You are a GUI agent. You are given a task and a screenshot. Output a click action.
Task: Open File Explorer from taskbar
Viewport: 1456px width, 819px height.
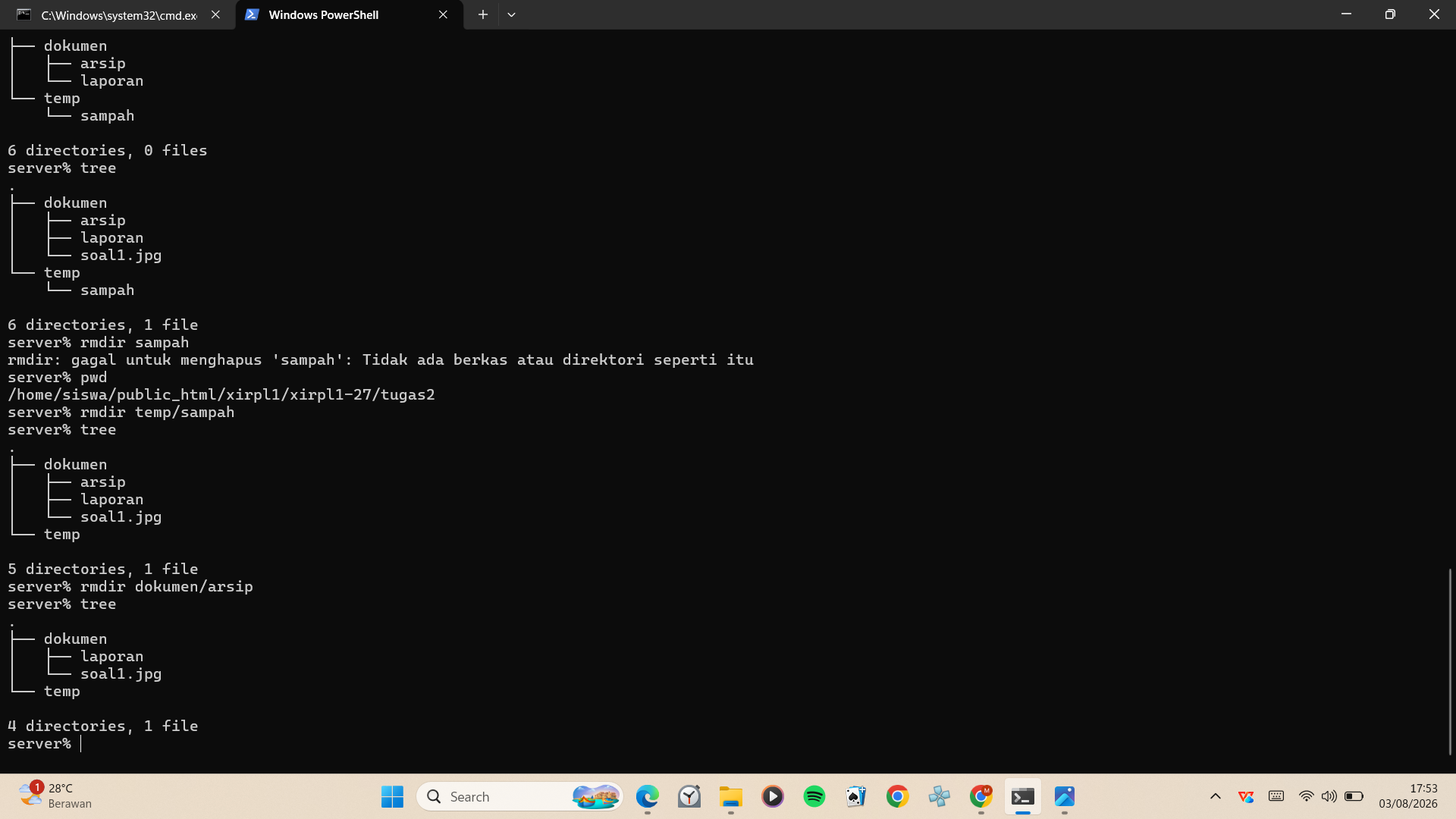tap(730, 797)
